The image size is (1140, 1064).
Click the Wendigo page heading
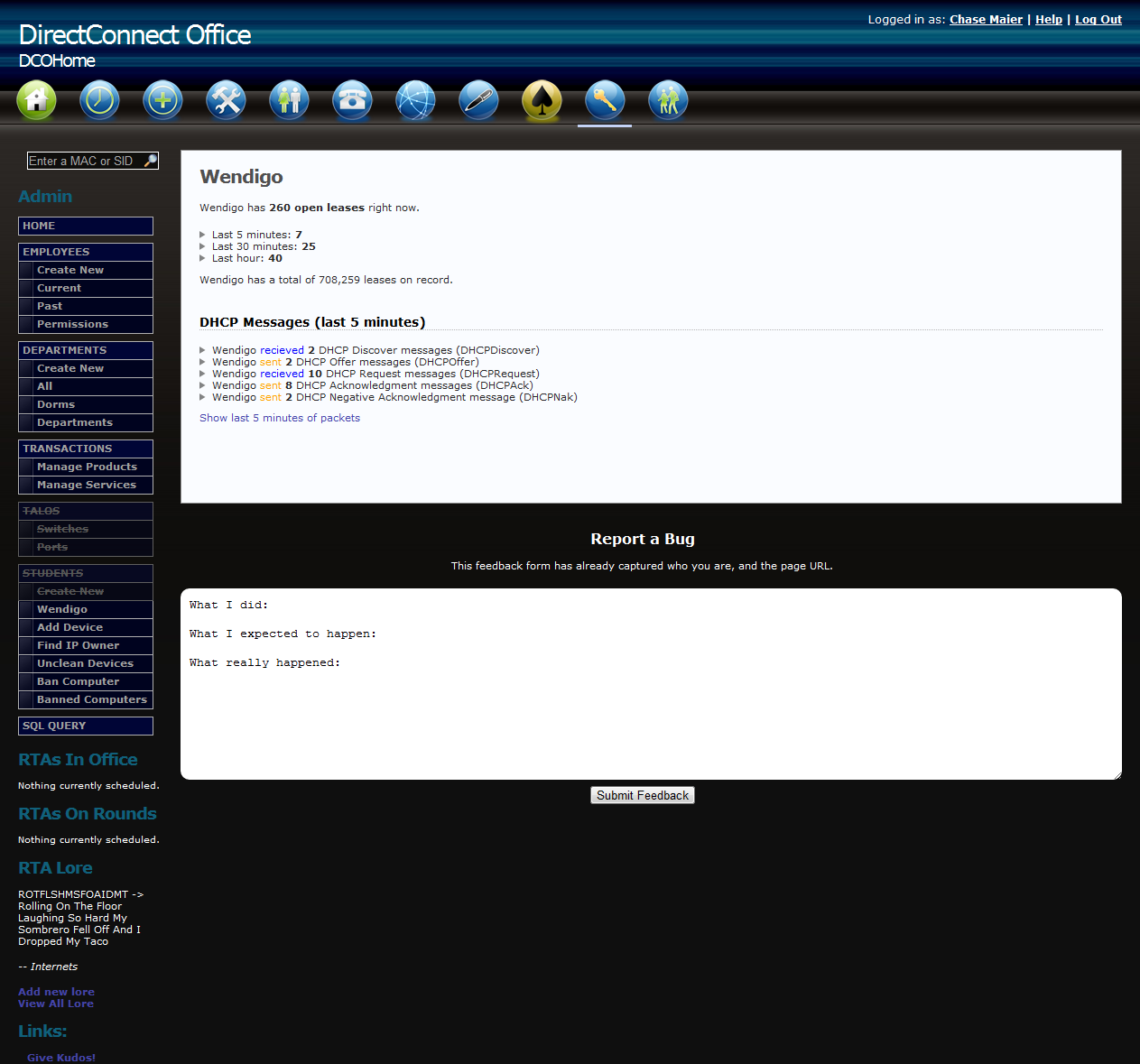coord(241,177)
